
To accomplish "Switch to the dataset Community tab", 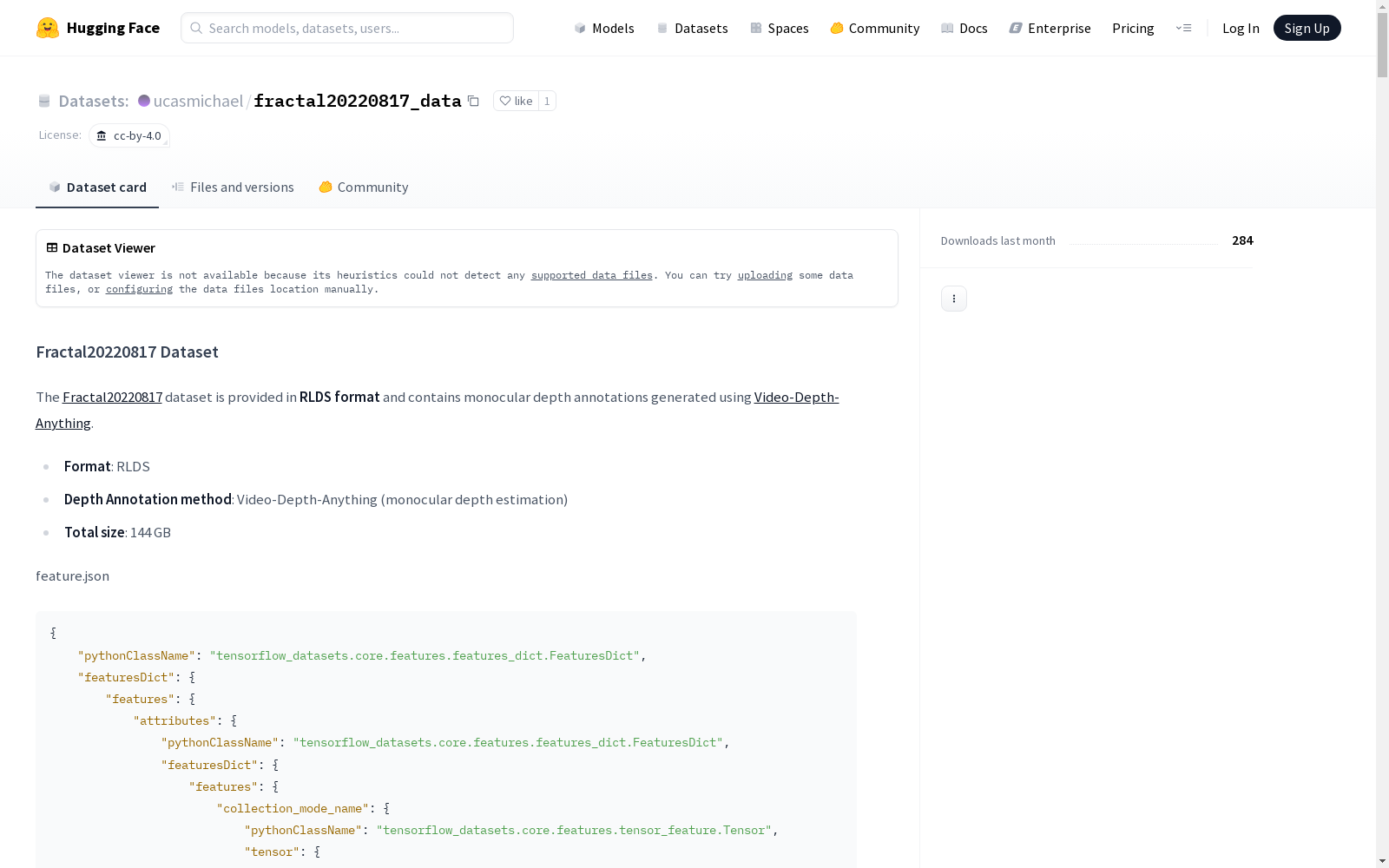I will 364,187.
